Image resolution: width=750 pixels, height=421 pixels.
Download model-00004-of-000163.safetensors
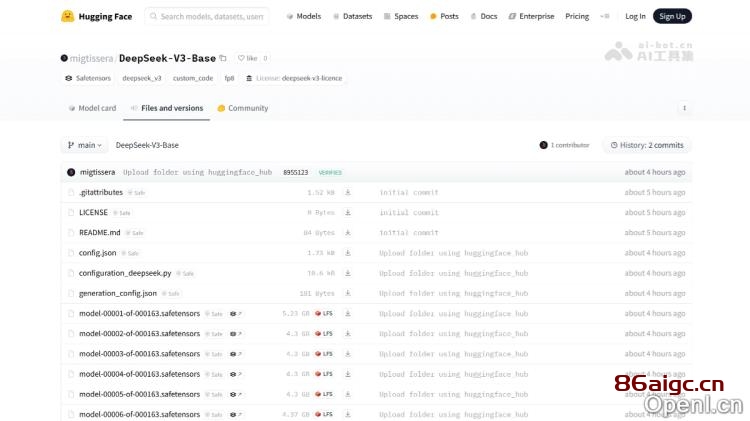[348, 374]
